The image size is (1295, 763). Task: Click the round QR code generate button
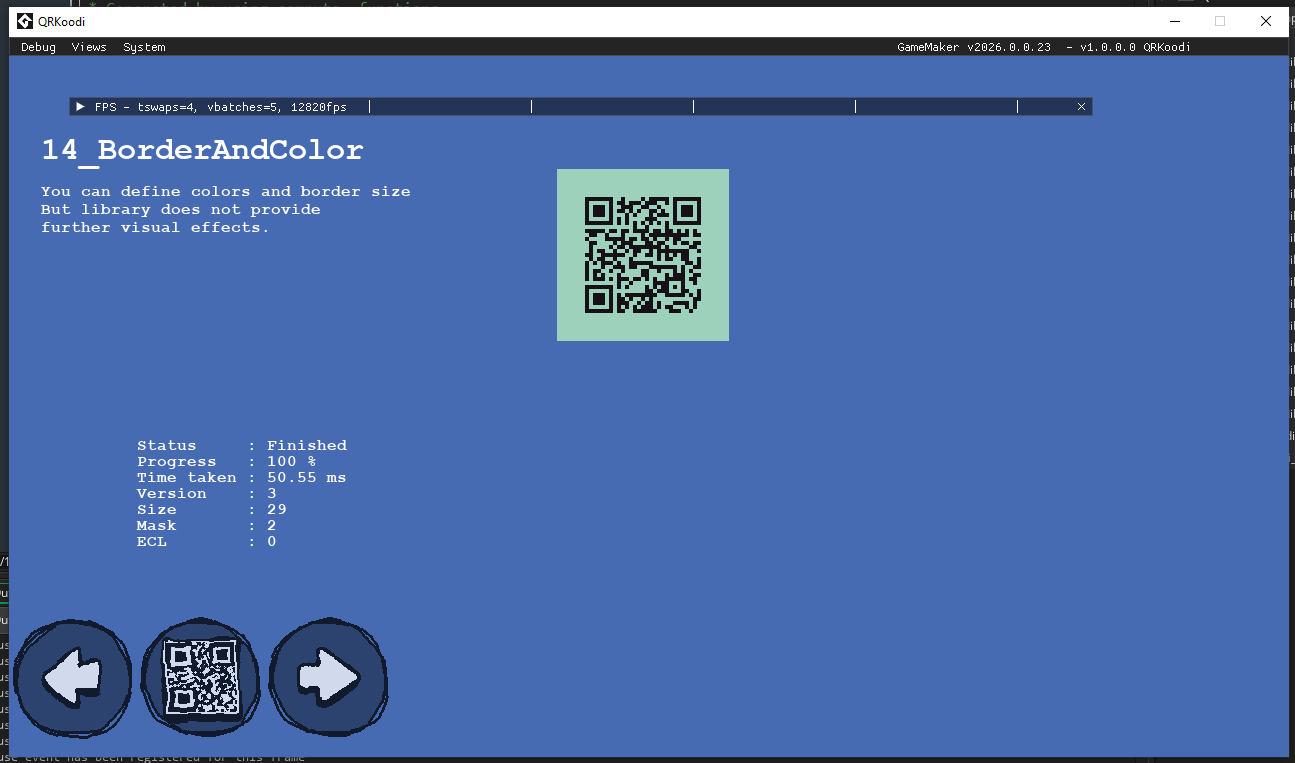[x=201, y=677]
